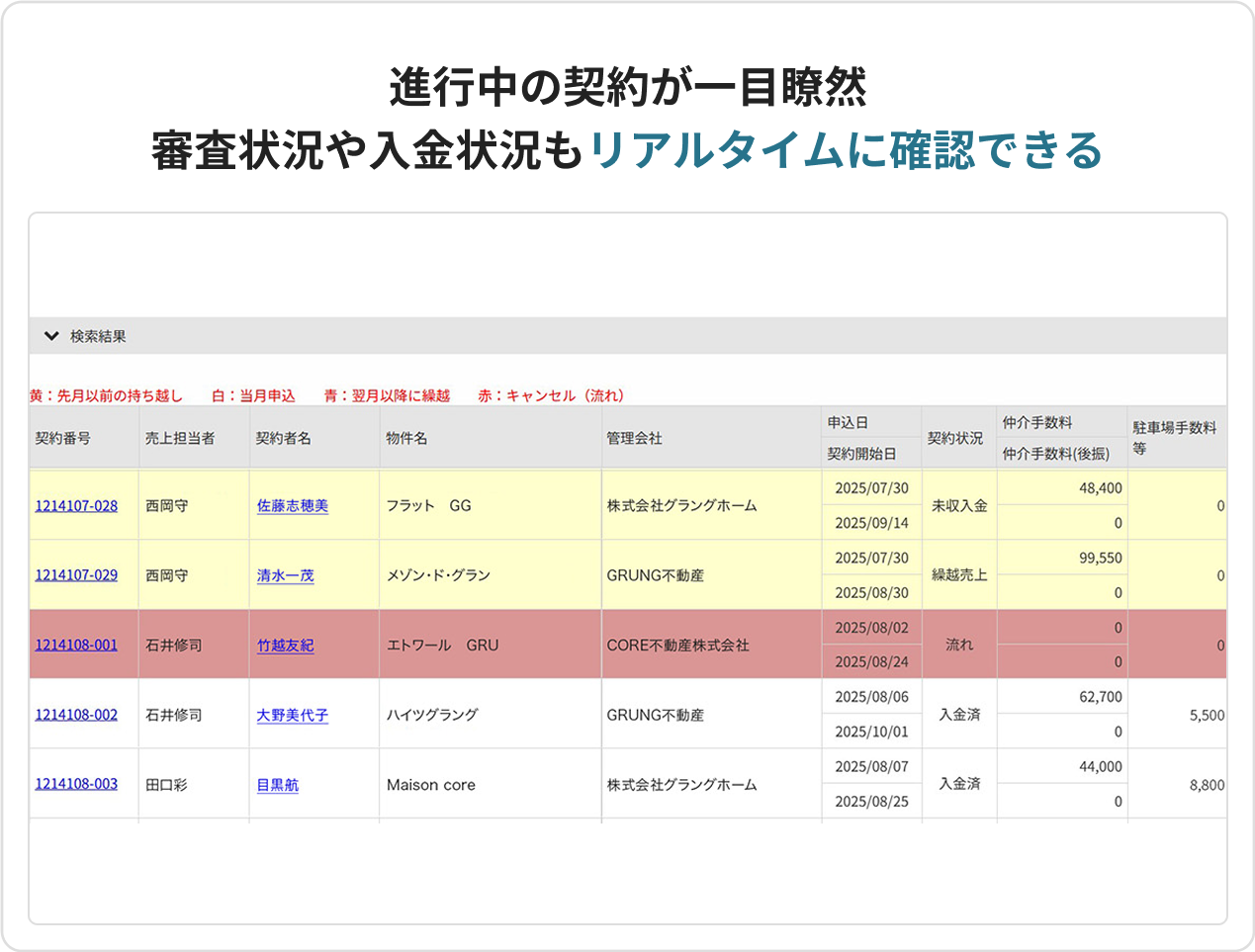Open contract number 1214107-029 link
Image resolution: width=1255 pixels, height=952 pixels.
point(76,574)
